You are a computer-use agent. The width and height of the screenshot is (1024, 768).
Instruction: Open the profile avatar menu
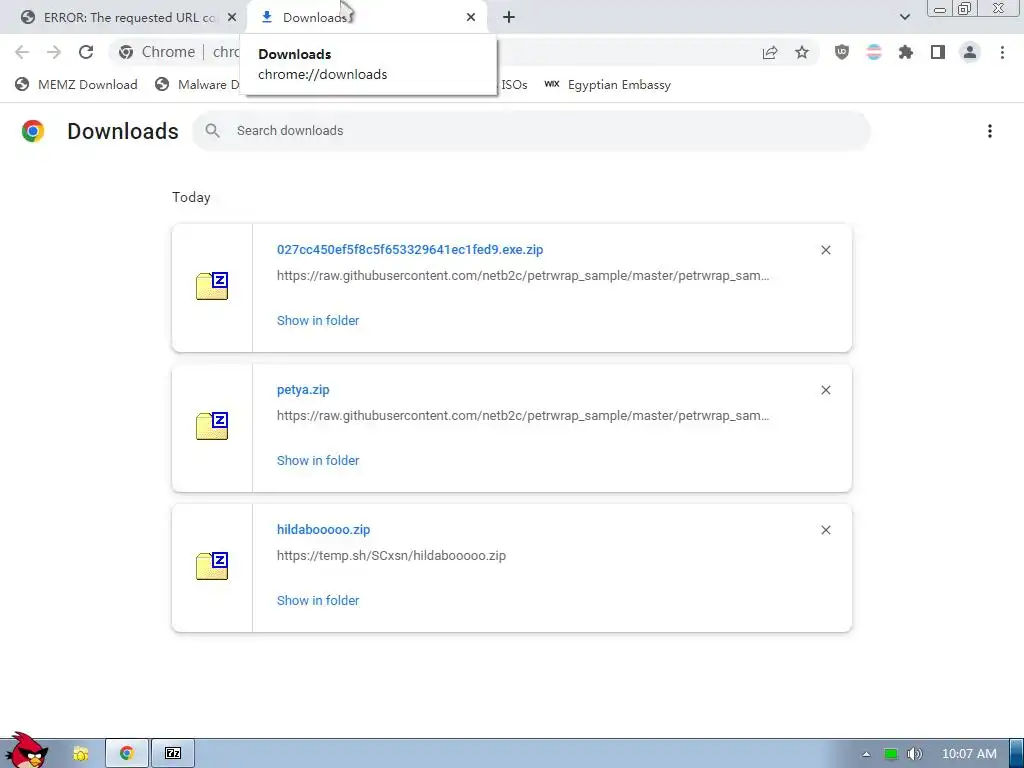pos(970,52)
